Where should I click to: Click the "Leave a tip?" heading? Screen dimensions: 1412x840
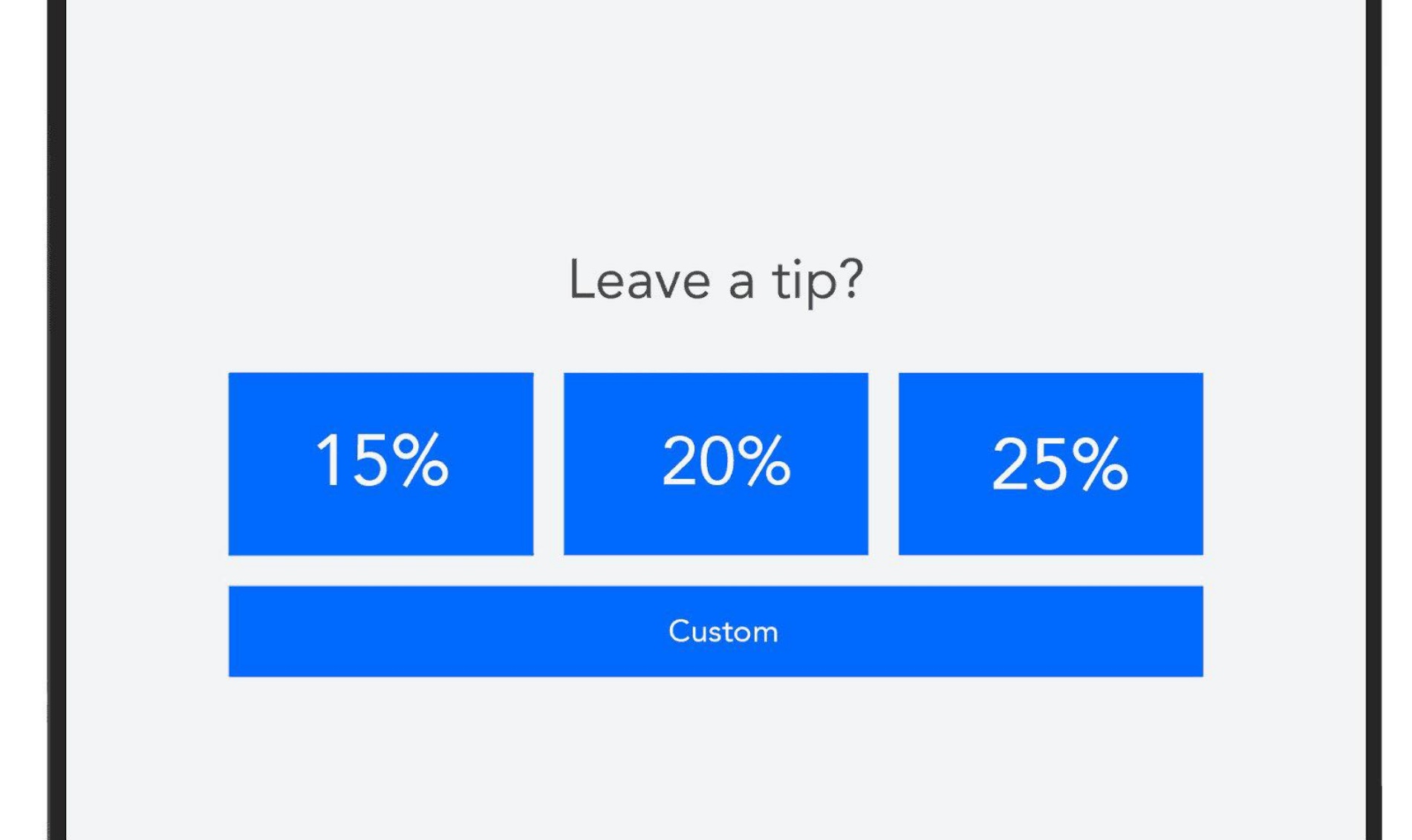(x=715, y=280)
